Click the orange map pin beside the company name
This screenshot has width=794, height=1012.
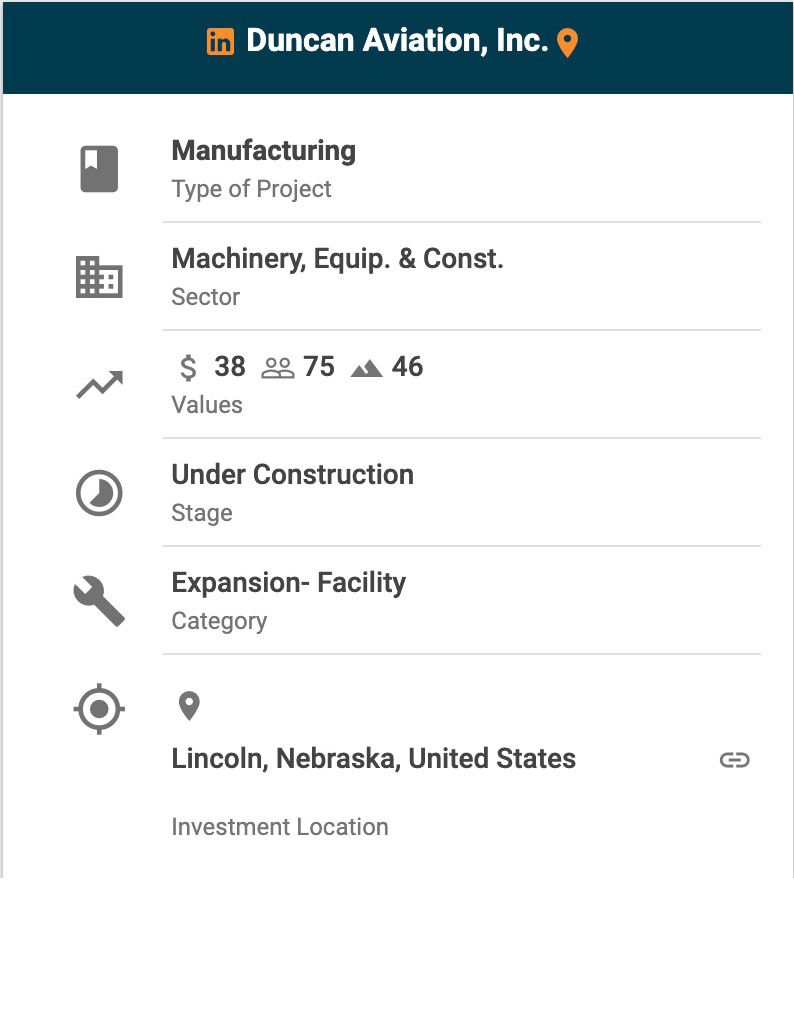tap(567, 43)
